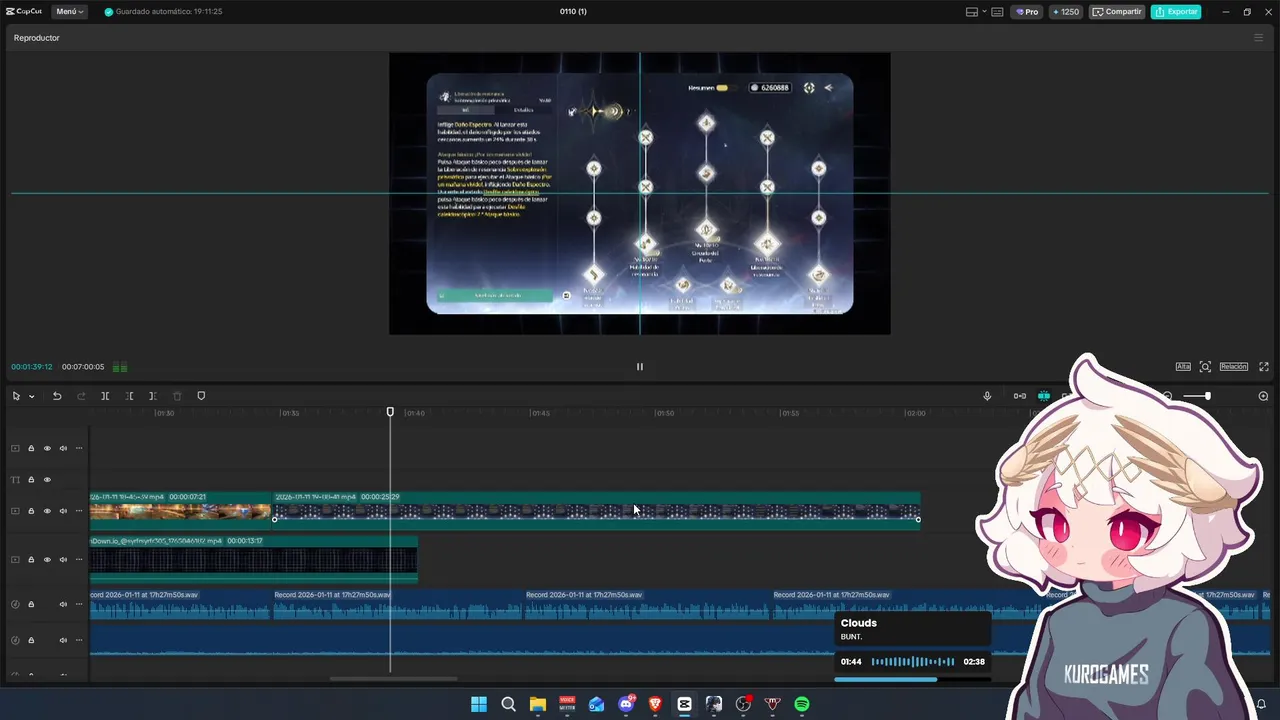
Task: Click the Compartir button
Action: pos(1117,12)
